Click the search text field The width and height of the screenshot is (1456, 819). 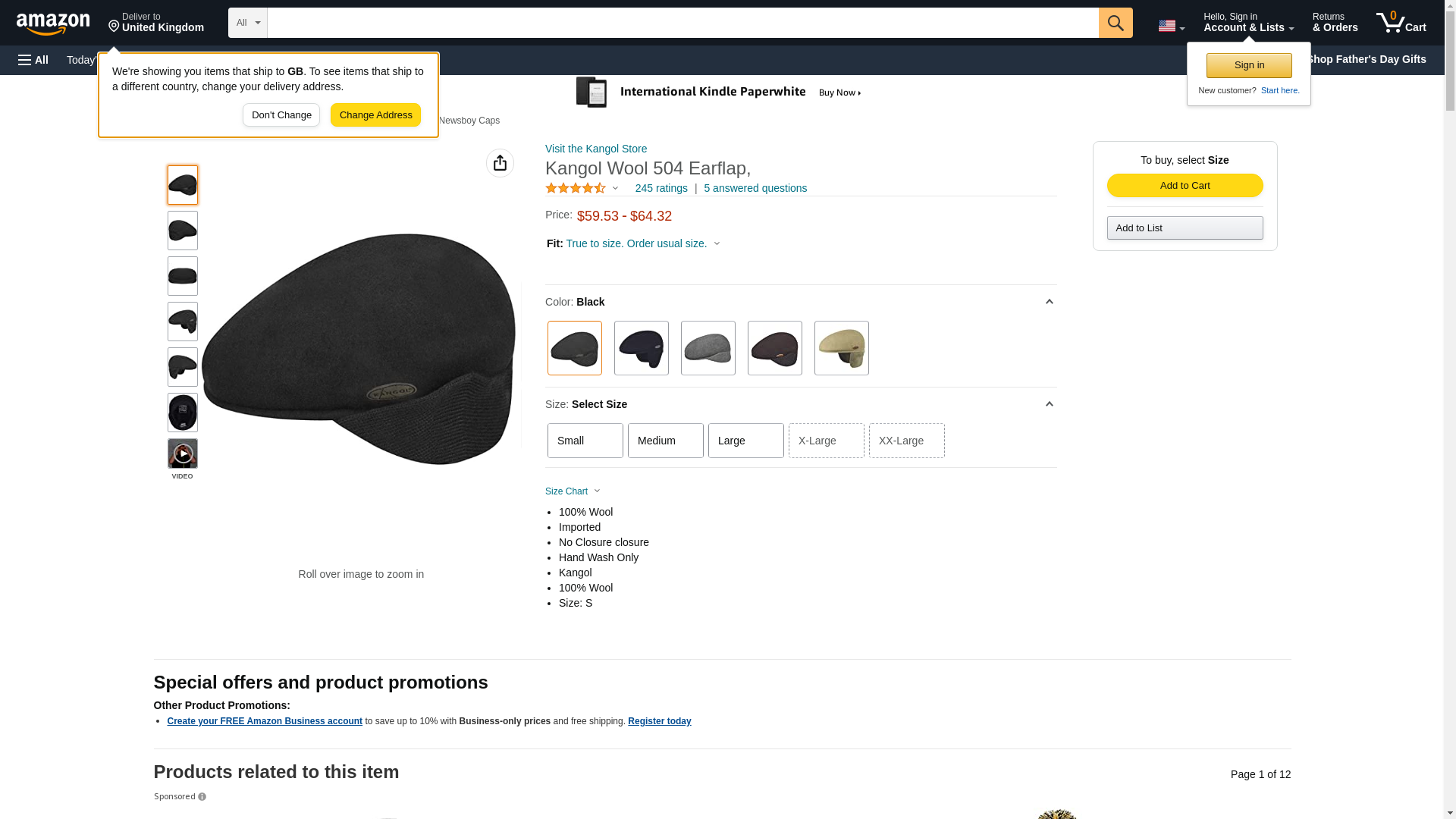click(682, 23)
